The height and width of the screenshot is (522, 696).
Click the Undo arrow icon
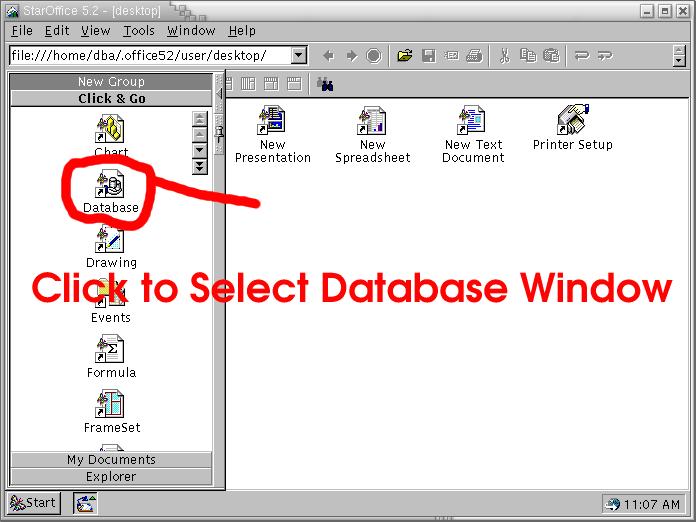(581, 56)
